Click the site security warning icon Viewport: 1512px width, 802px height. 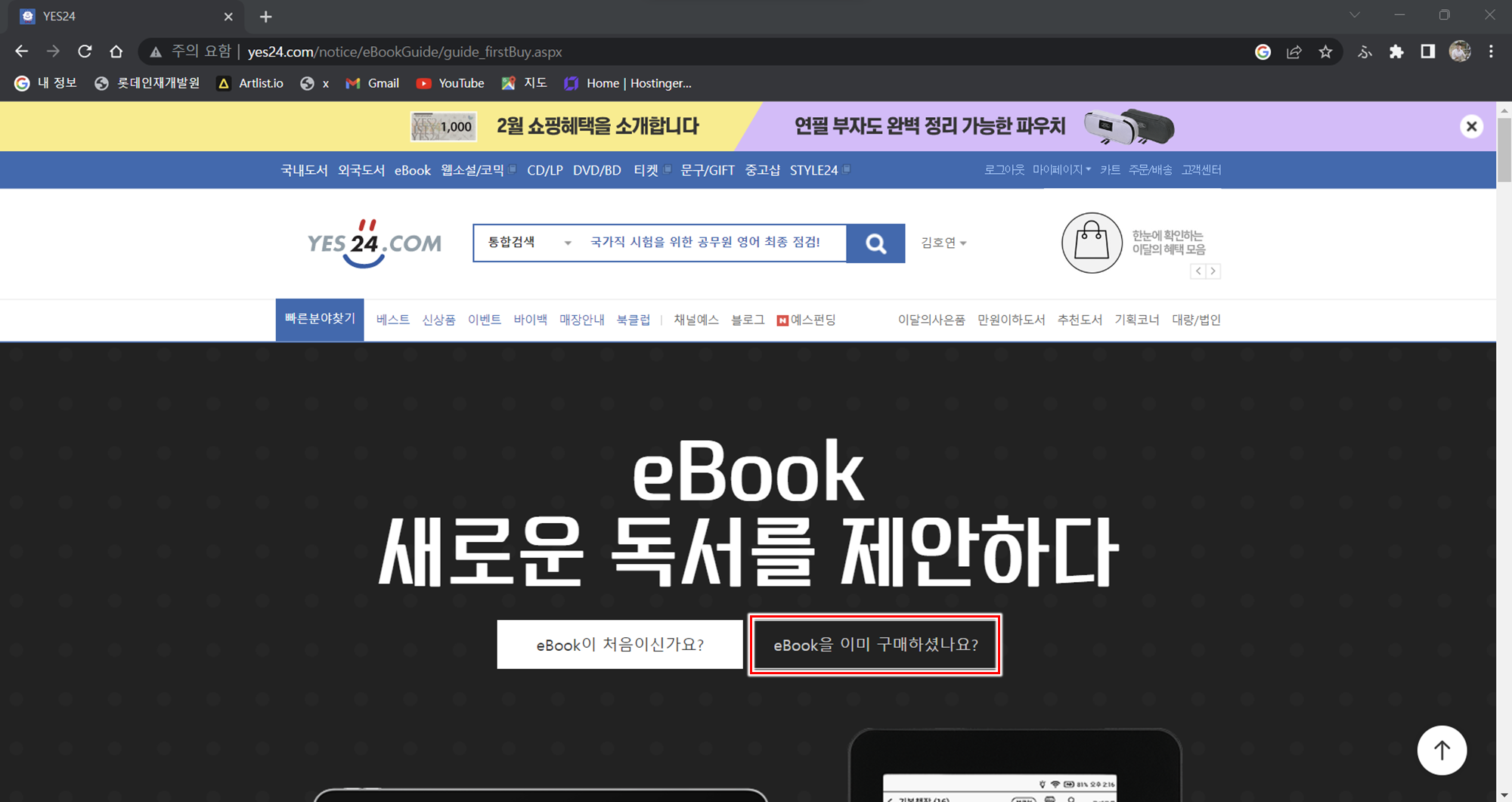coord(156,51)
